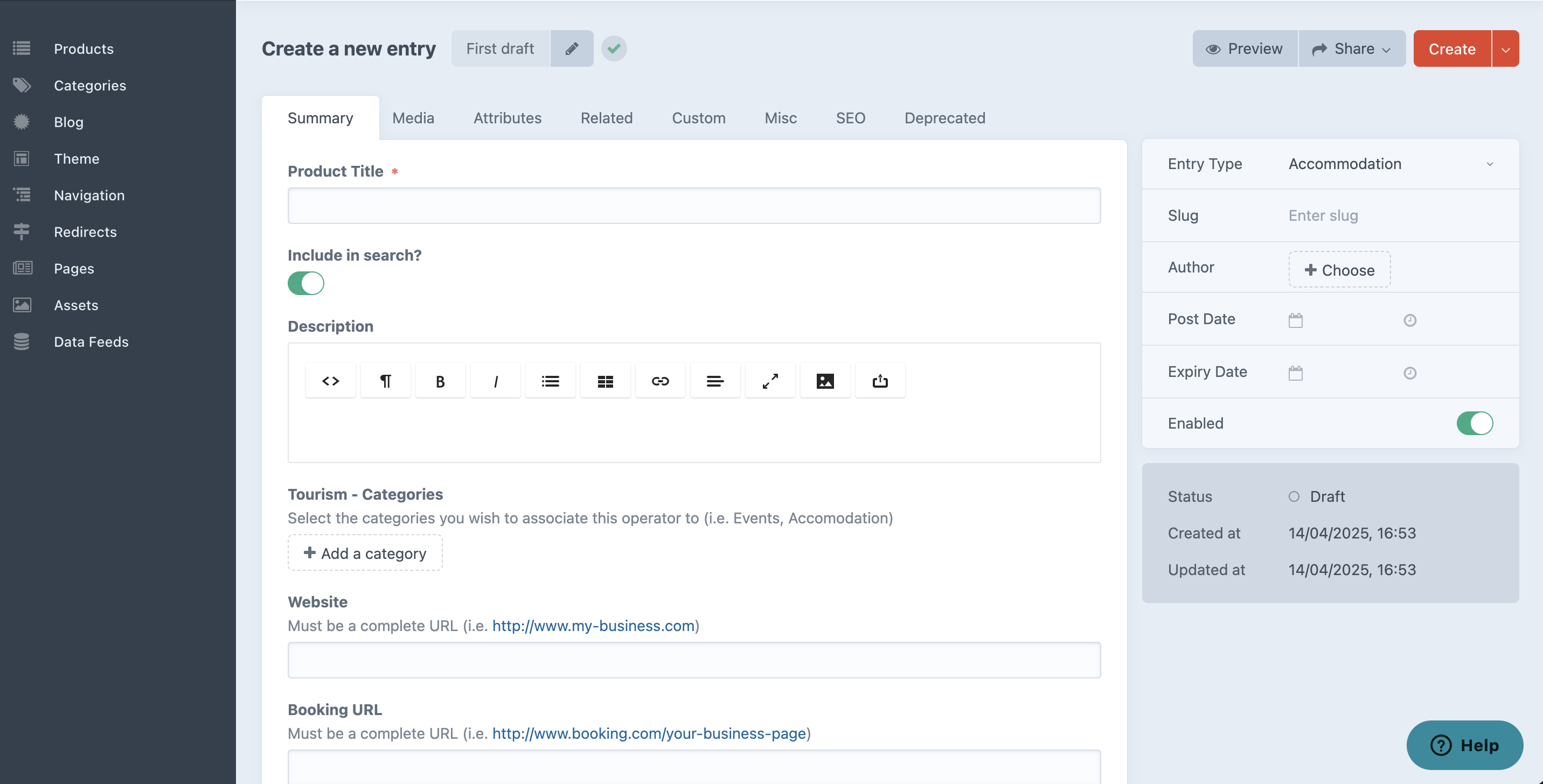The height and width of the screenshot is (784, 1543).
Task: Open the Share dropdown menu
Action: pos(1352,48)
